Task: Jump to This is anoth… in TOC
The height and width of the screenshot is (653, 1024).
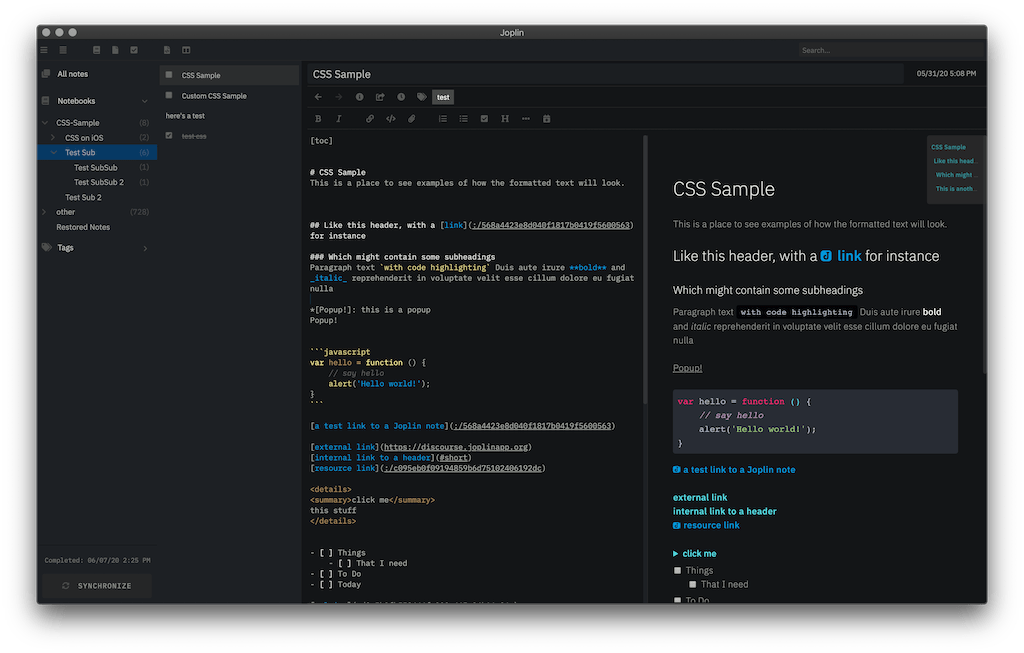Action: pos(954,189)
